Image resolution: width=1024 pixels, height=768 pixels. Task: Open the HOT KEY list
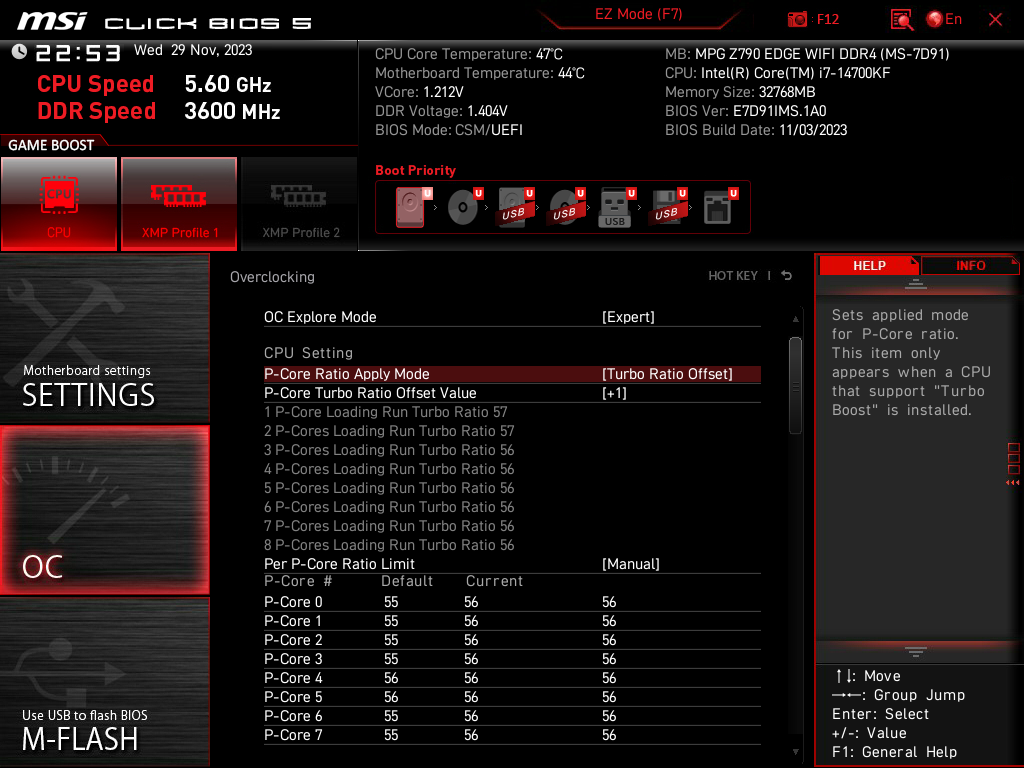pos(733,276)
